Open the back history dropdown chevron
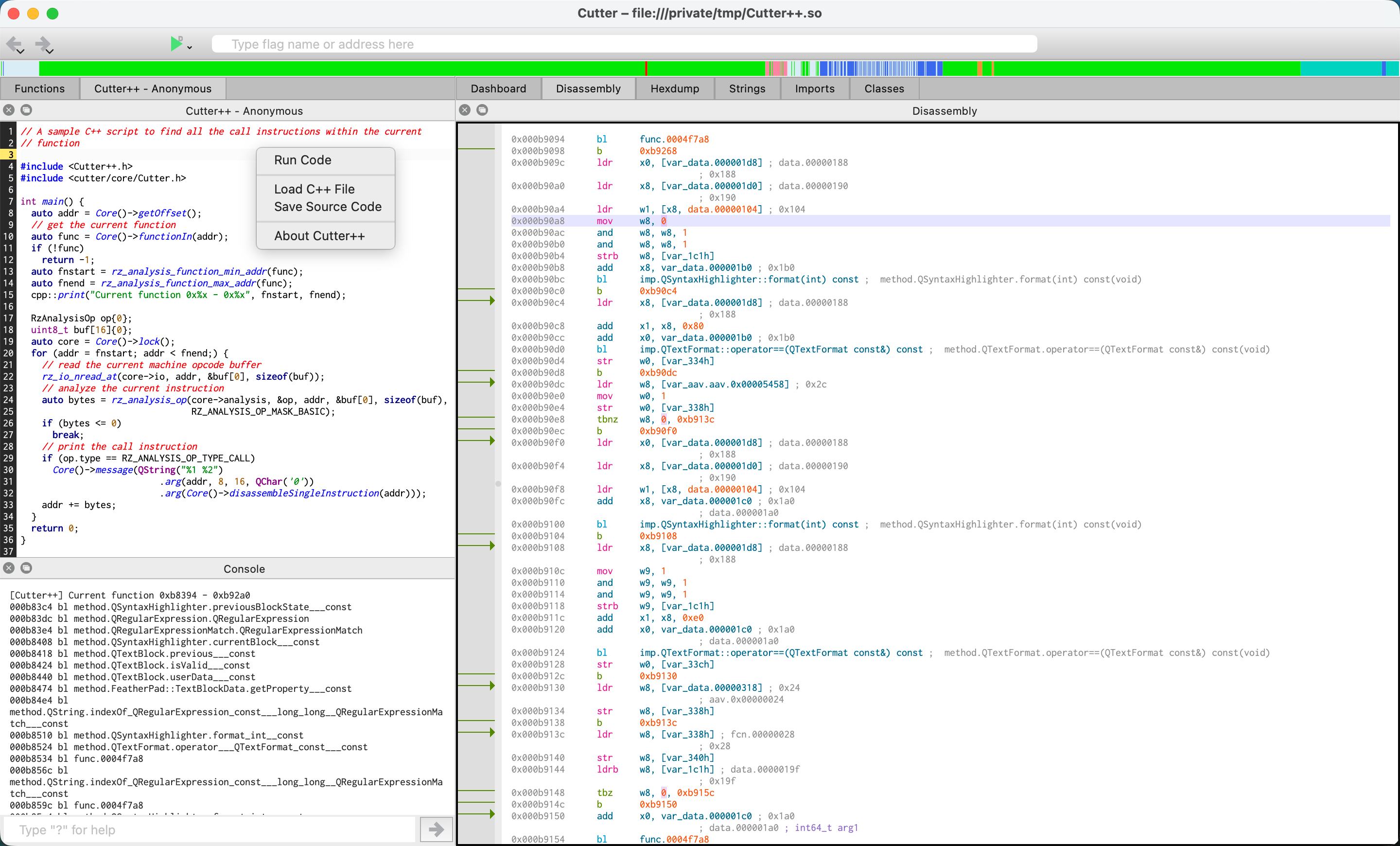 (x=21, y=52)
